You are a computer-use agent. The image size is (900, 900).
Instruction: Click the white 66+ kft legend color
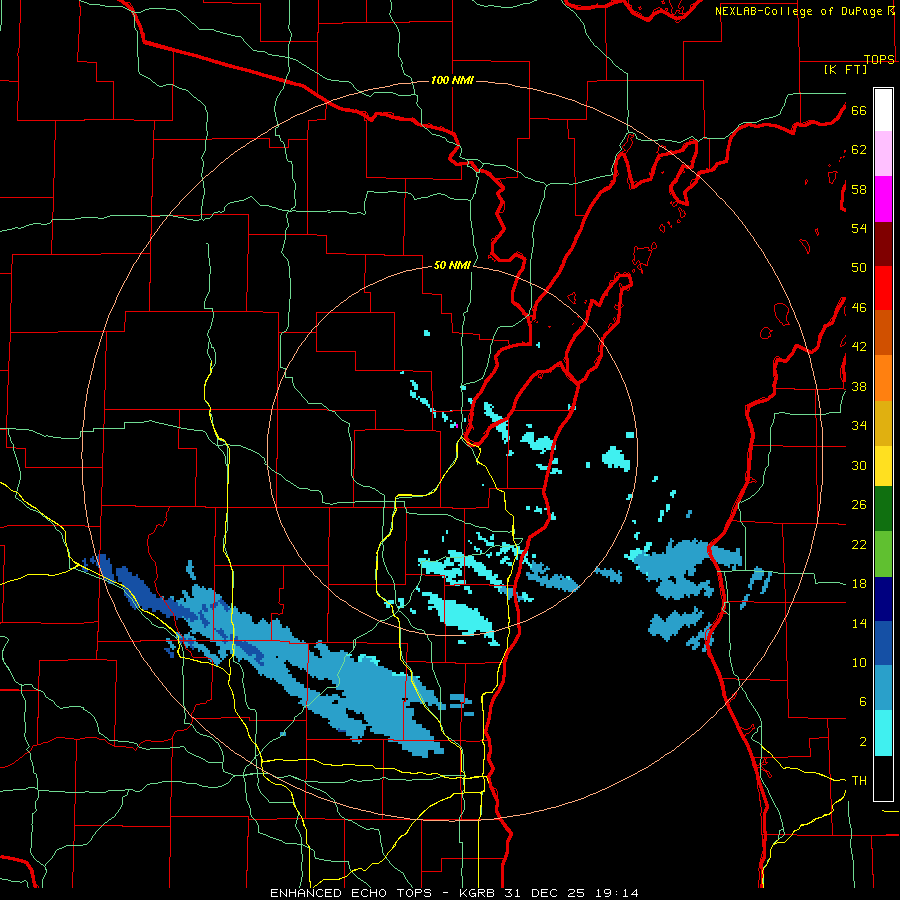[x=883, y=110]
